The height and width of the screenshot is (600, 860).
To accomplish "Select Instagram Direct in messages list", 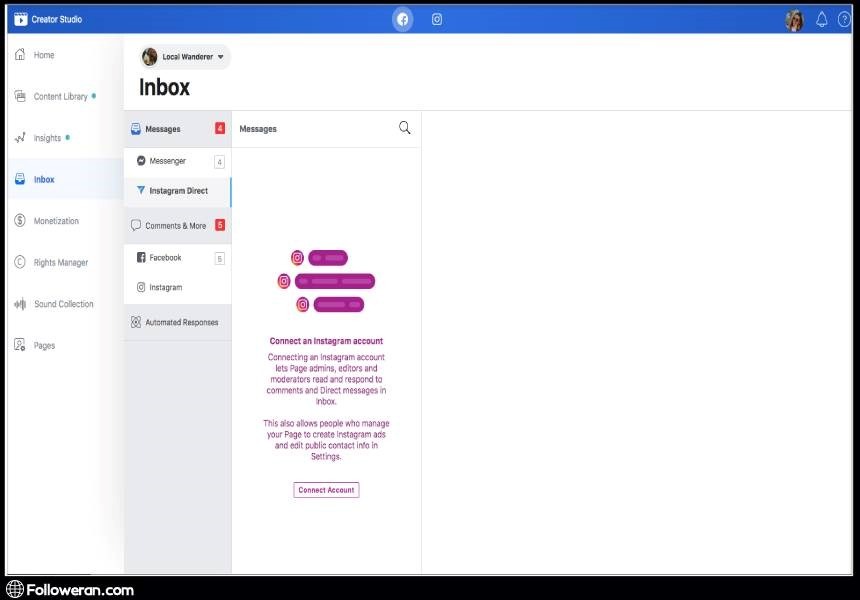I will 178,191.
